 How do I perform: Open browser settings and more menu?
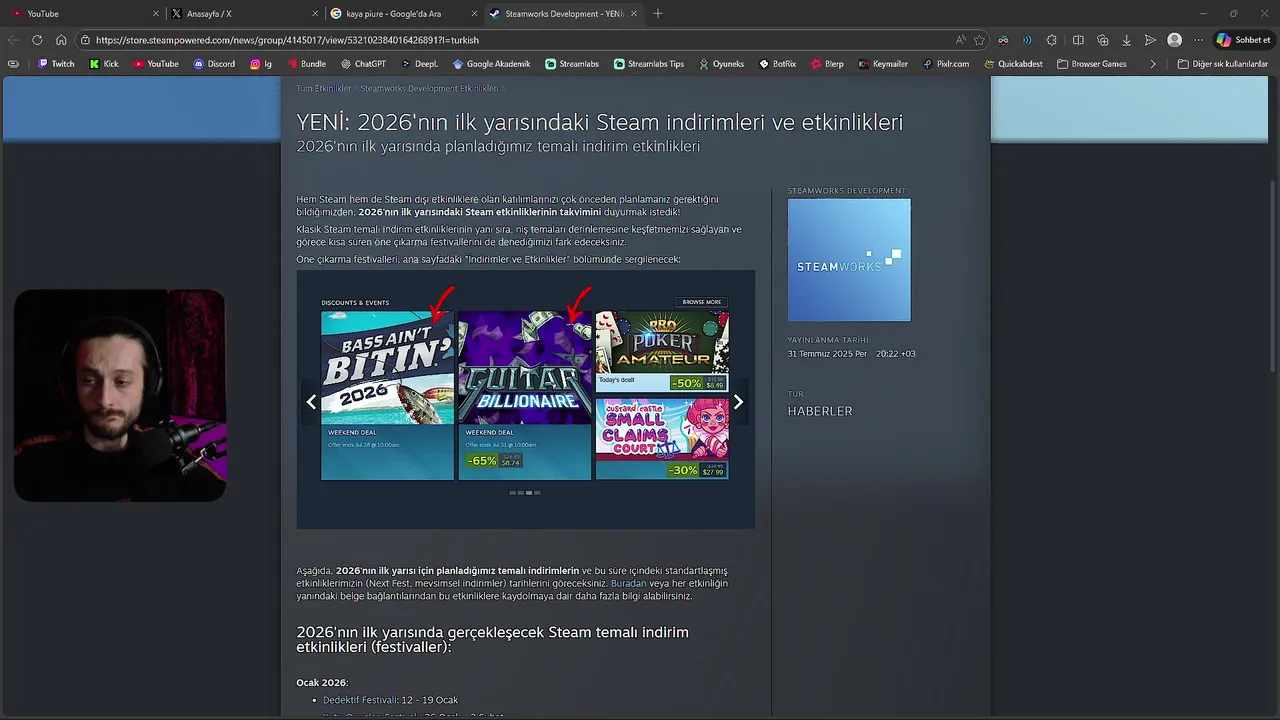coord(1198,40)
